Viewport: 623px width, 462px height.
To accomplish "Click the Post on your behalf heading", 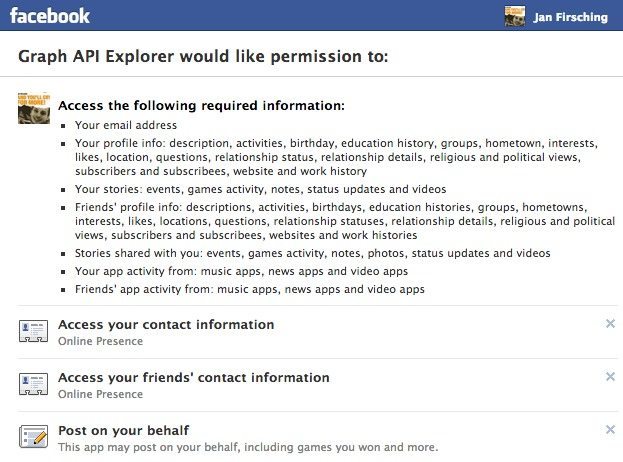I will [124, 430].
